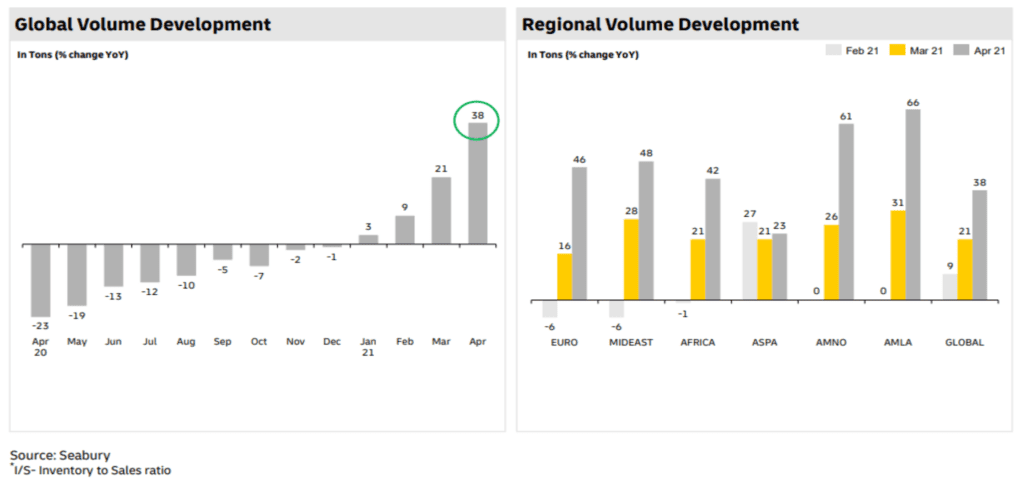Click the 'I/S- Inventory to Sales ratio' footnote
This screenshot has width=1024, height=480.
[91, 470]
